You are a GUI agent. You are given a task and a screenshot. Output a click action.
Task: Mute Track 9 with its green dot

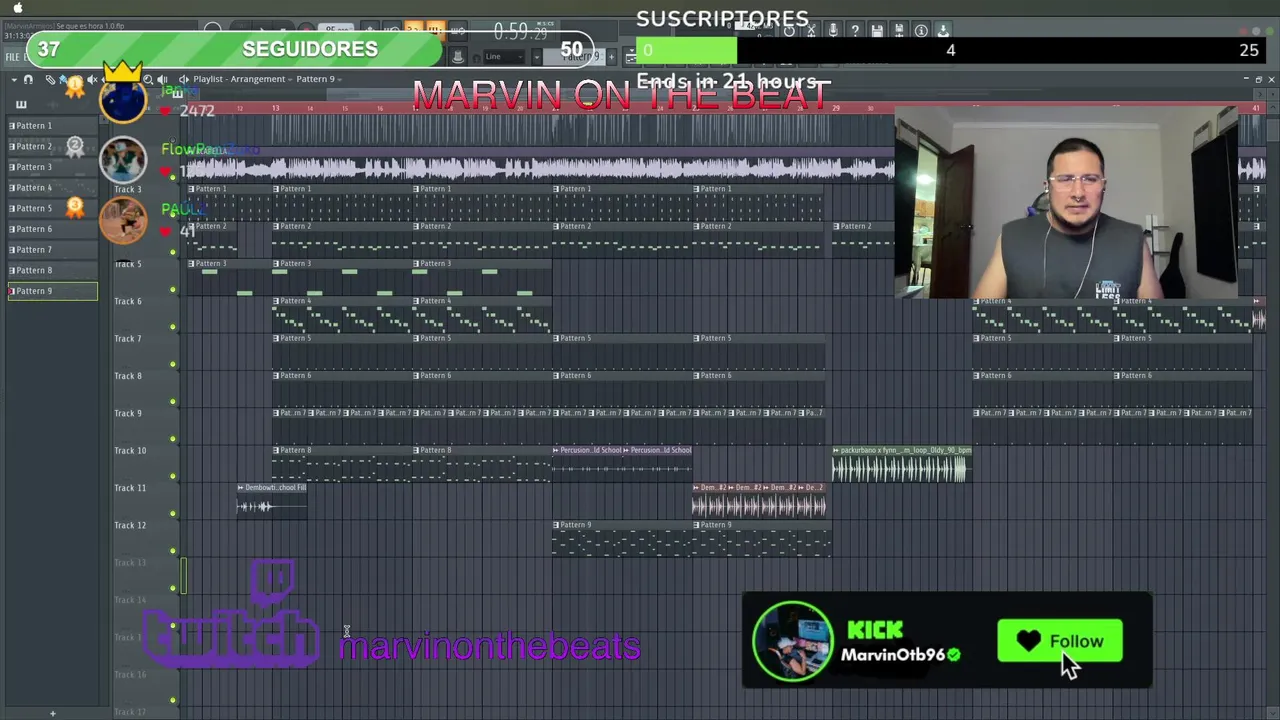(172, 439)
